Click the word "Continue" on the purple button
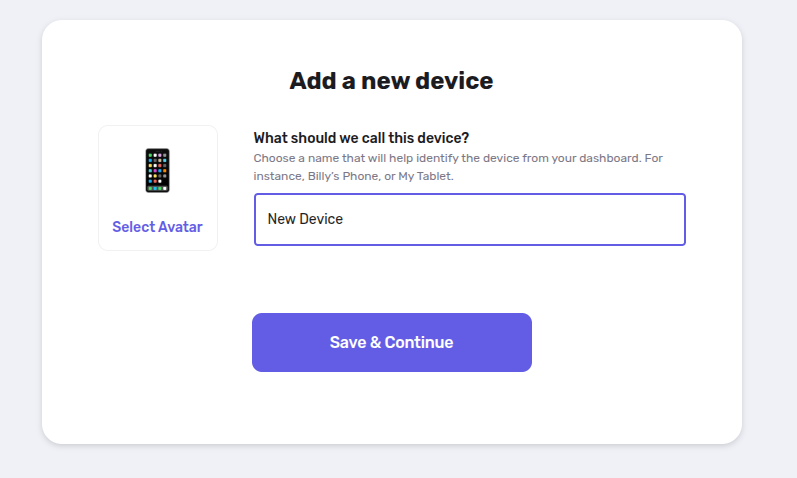 419,342
